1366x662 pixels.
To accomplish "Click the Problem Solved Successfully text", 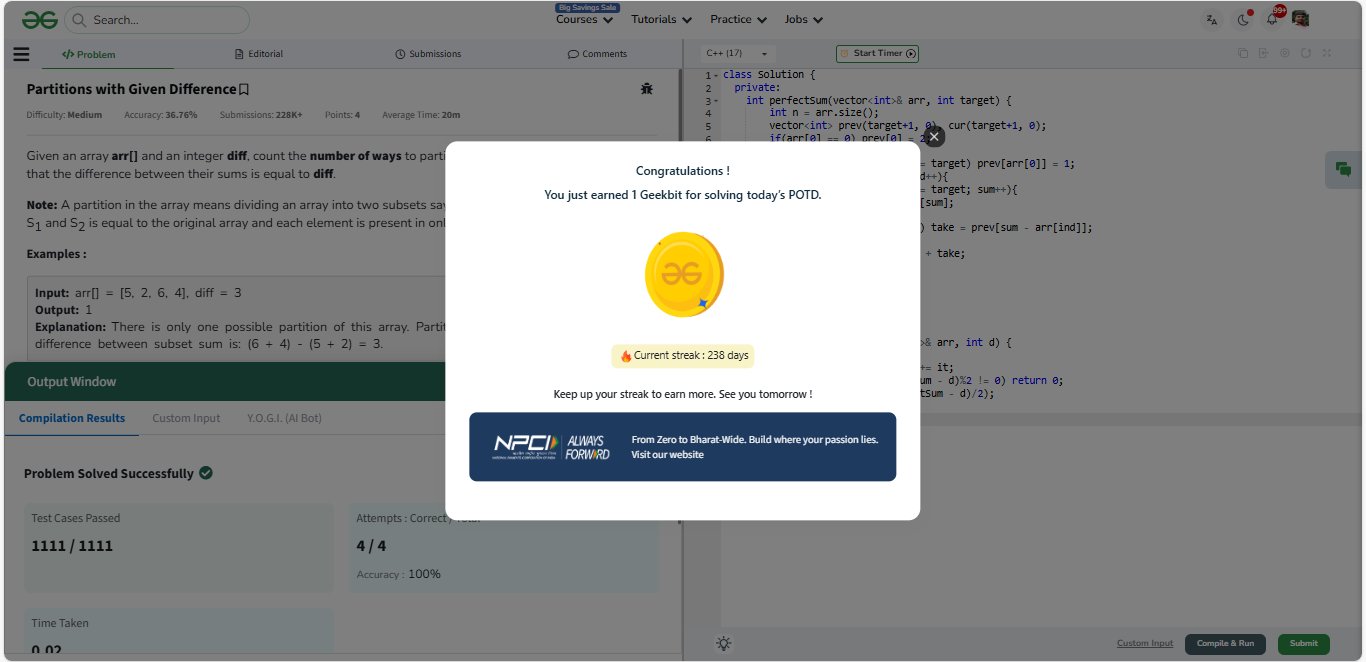I will (109, 473).
